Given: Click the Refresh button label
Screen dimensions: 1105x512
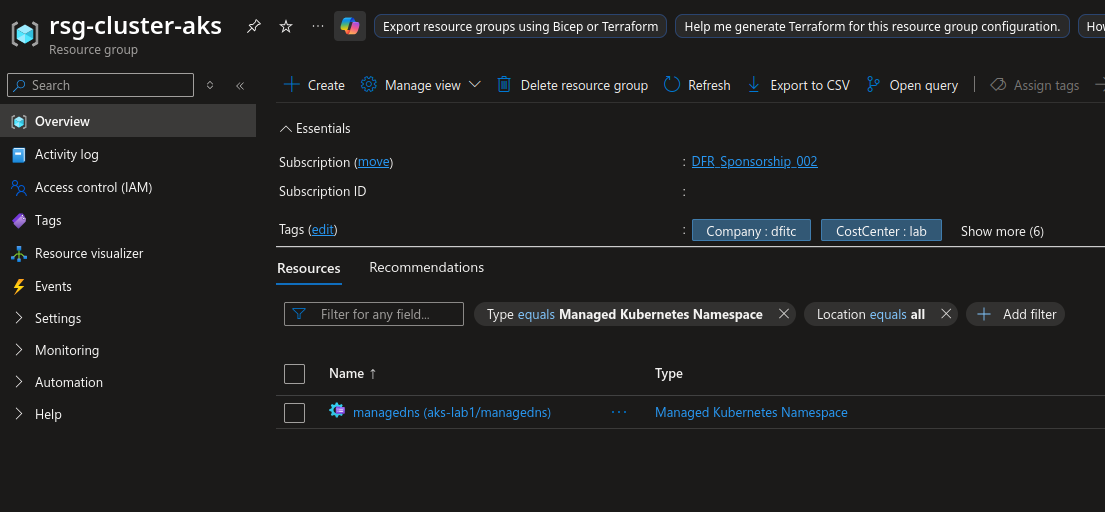Looking at the screenshot, I should coord(709,85).
